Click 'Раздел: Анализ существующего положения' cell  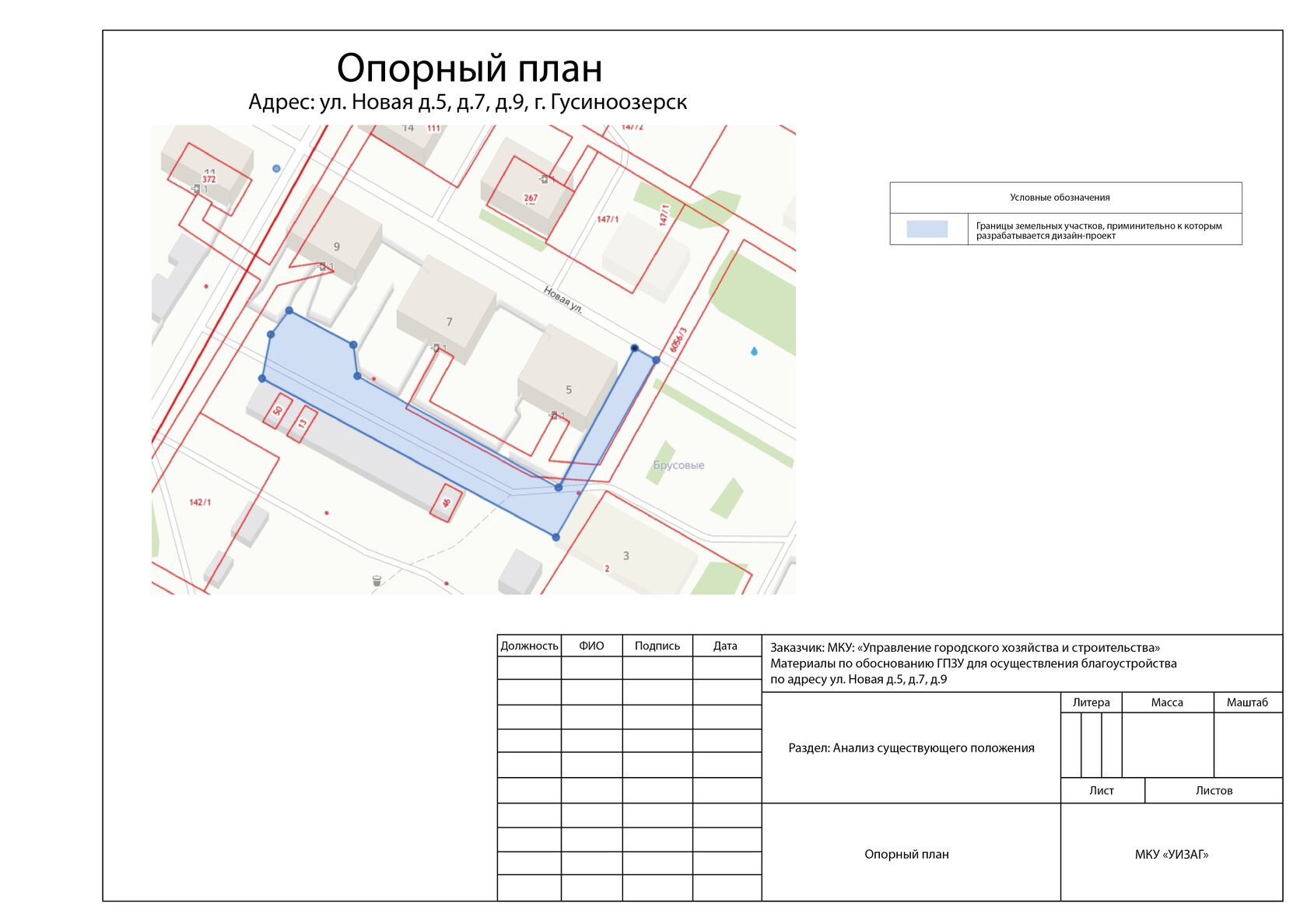click(911, 748)
